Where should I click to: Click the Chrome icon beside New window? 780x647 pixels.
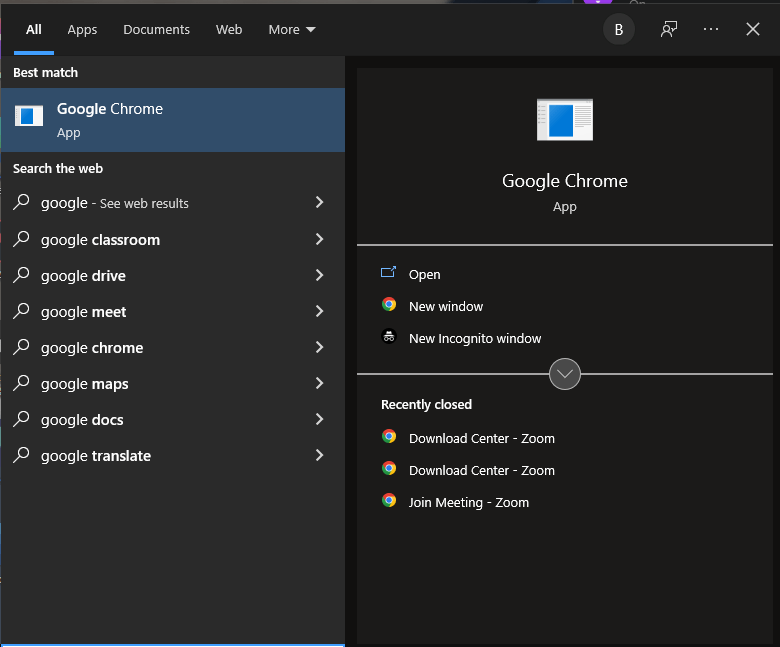click(x=389, y=305)
